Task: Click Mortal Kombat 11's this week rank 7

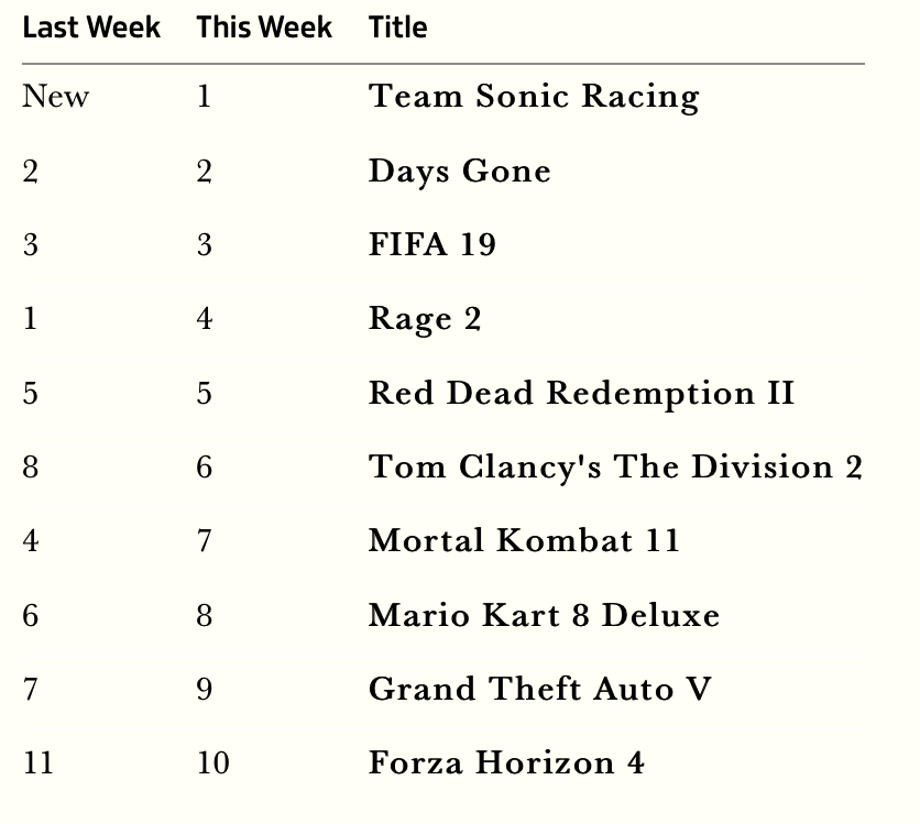Action: point(204,542)
